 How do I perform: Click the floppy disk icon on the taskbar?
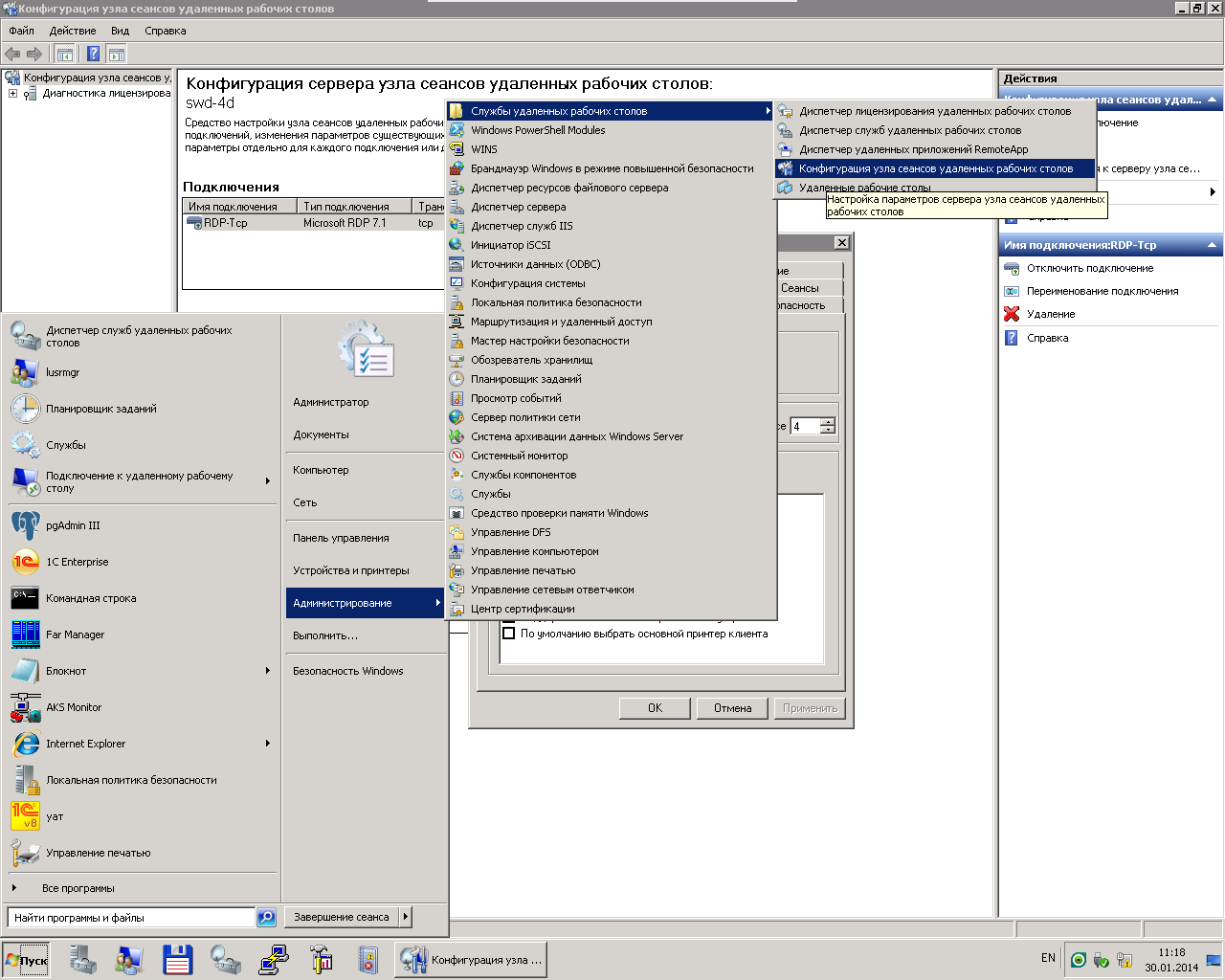[x=177, y=960]
